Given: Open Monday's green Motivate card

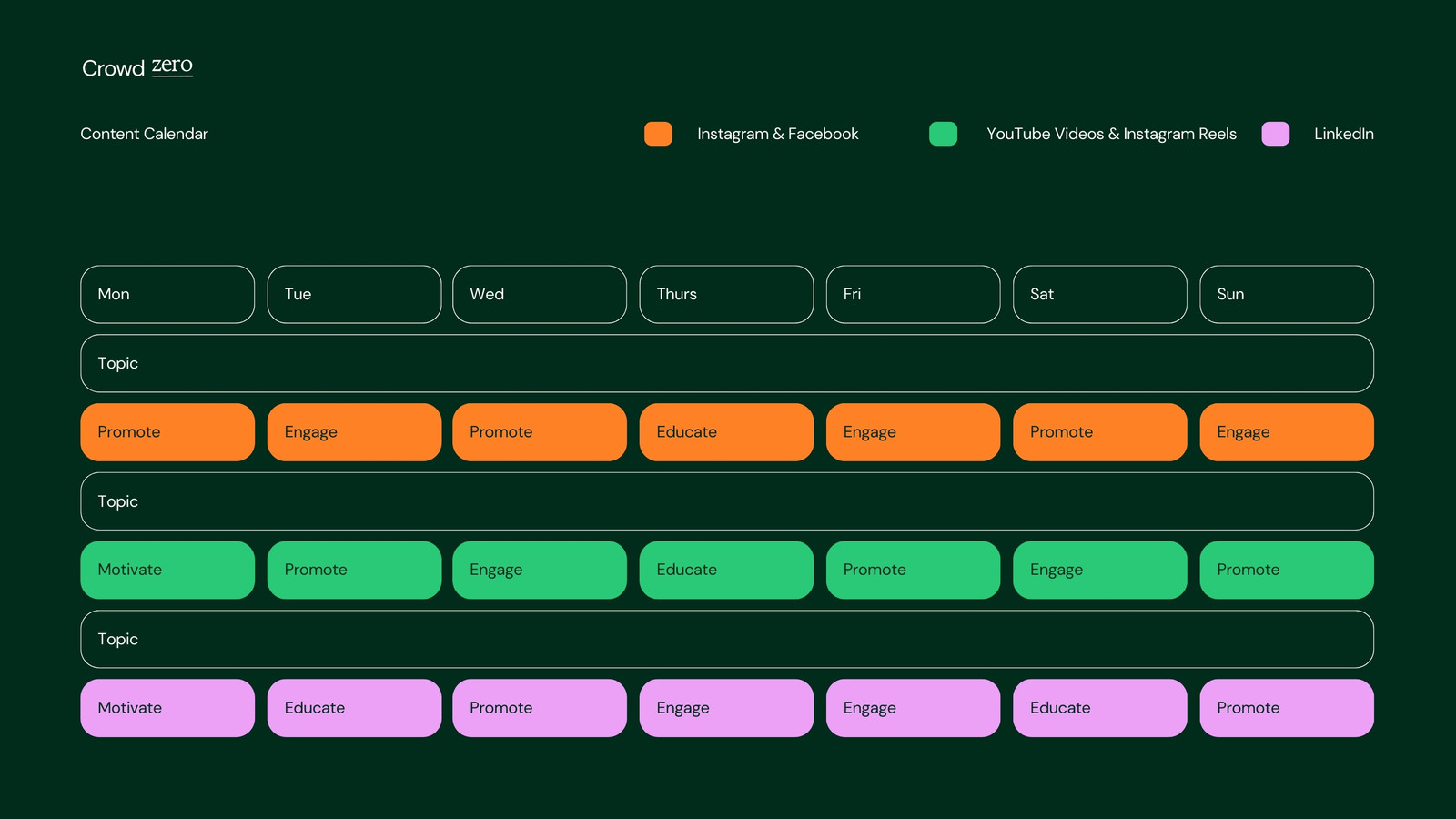Looking at the screenshot, I should coord(167,570).
